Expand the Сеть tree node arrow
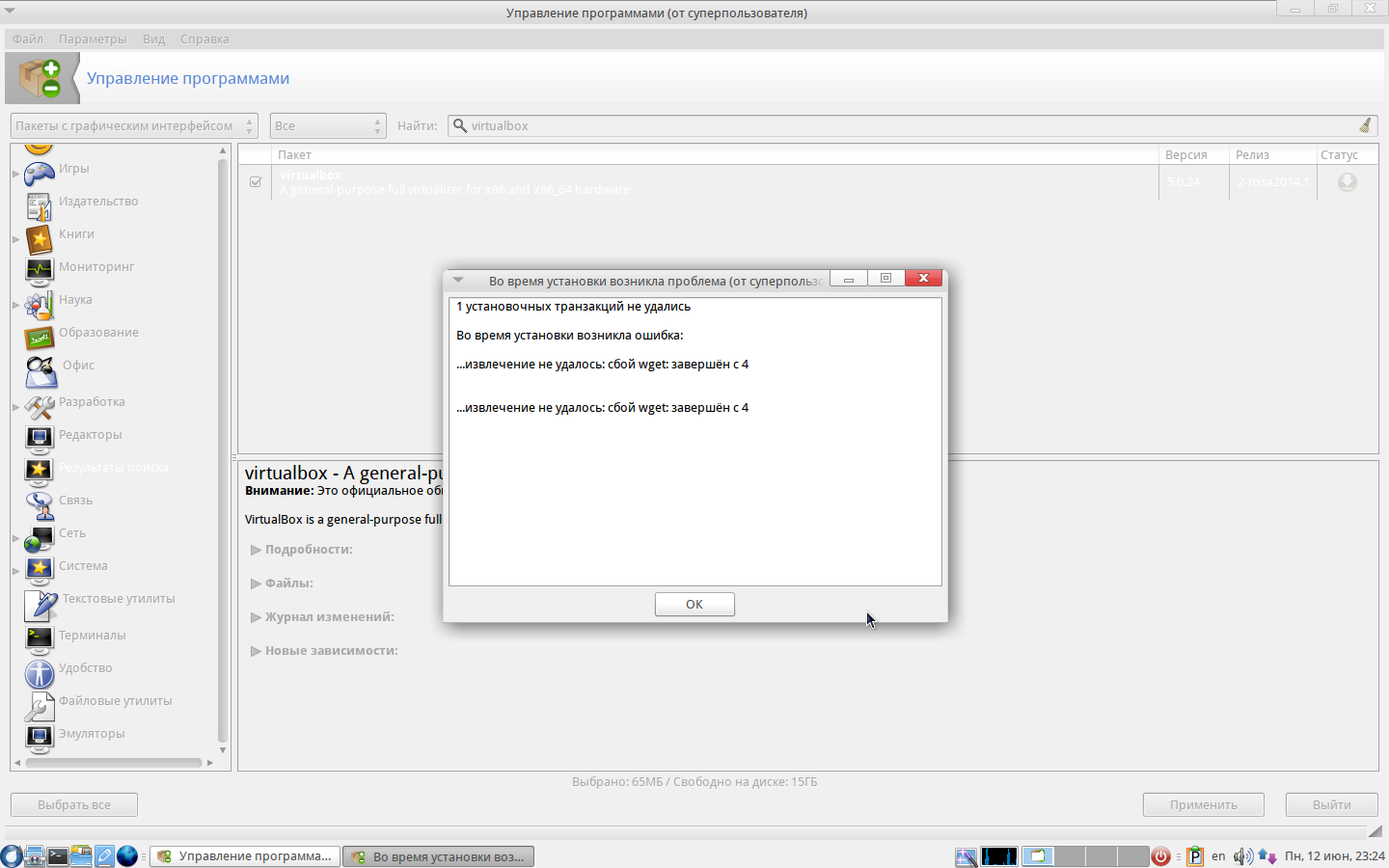 [x=15, y=538]
